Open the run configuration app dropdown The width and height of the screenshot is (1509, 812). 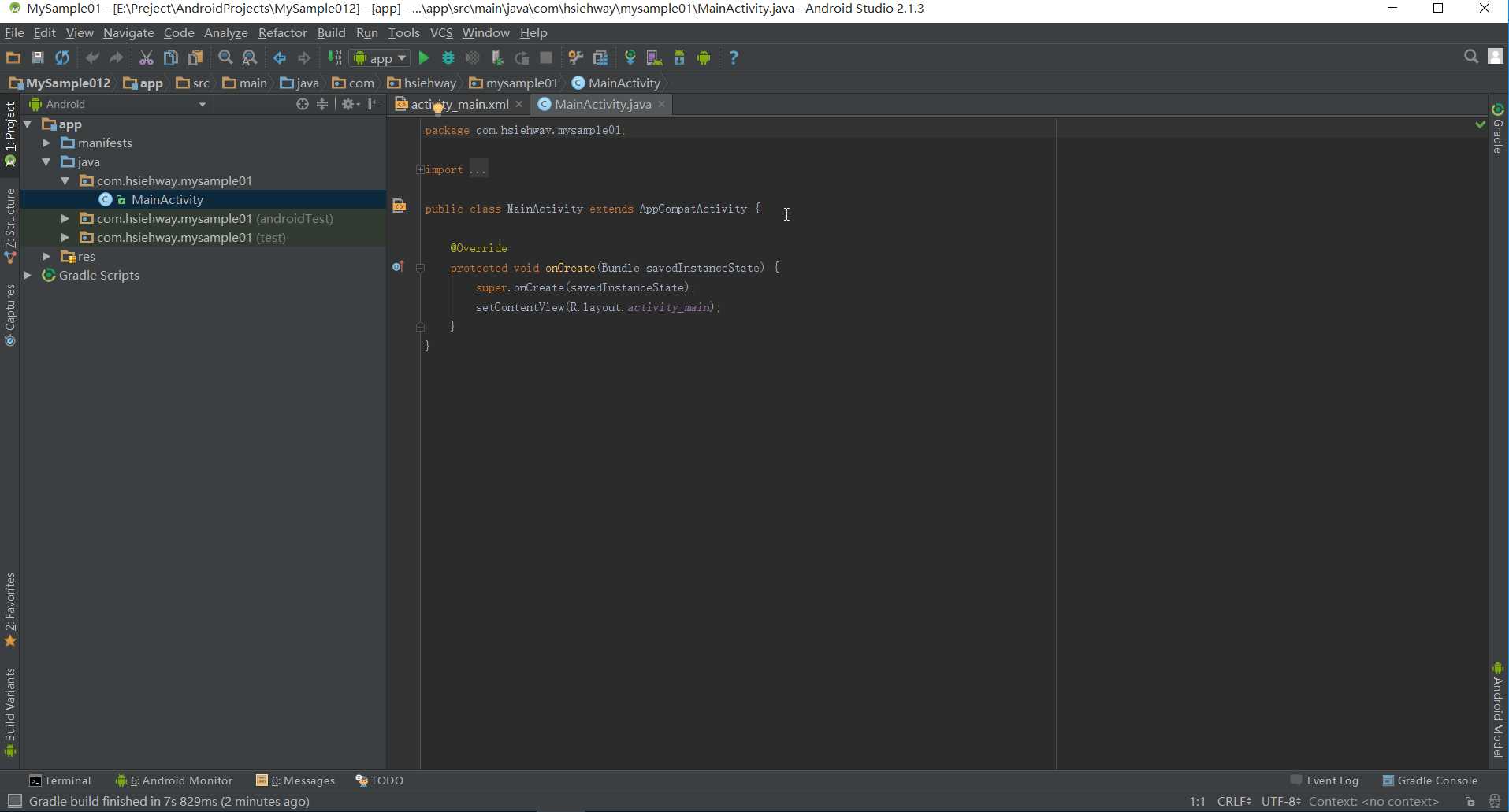[x=381, y=58]
